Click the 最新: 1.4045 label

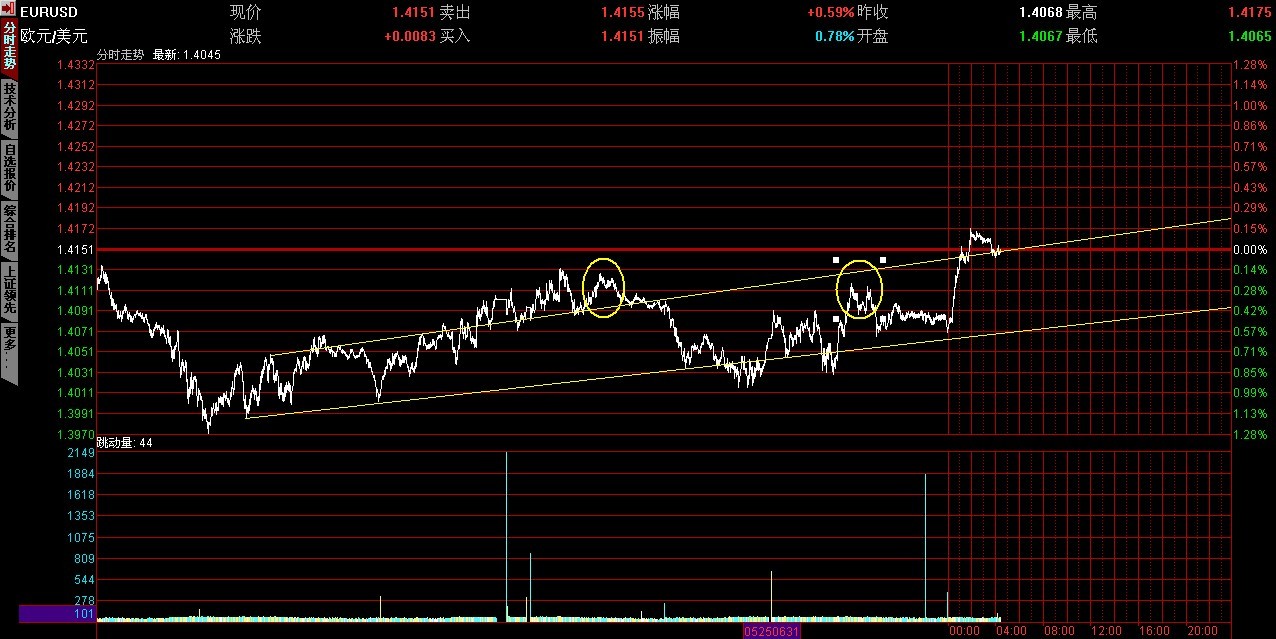point(187,55)
